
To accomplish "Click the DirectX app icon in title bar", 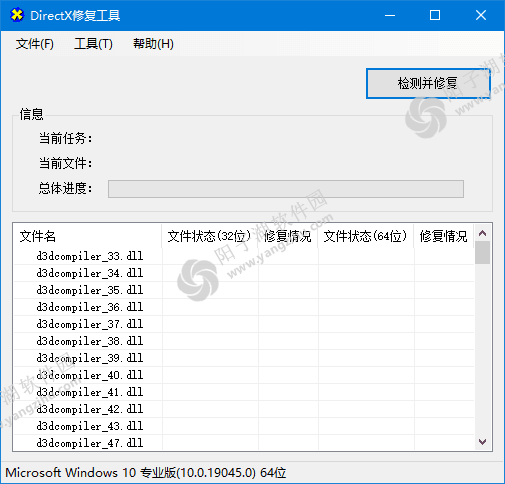I will (x=17, y=15).
